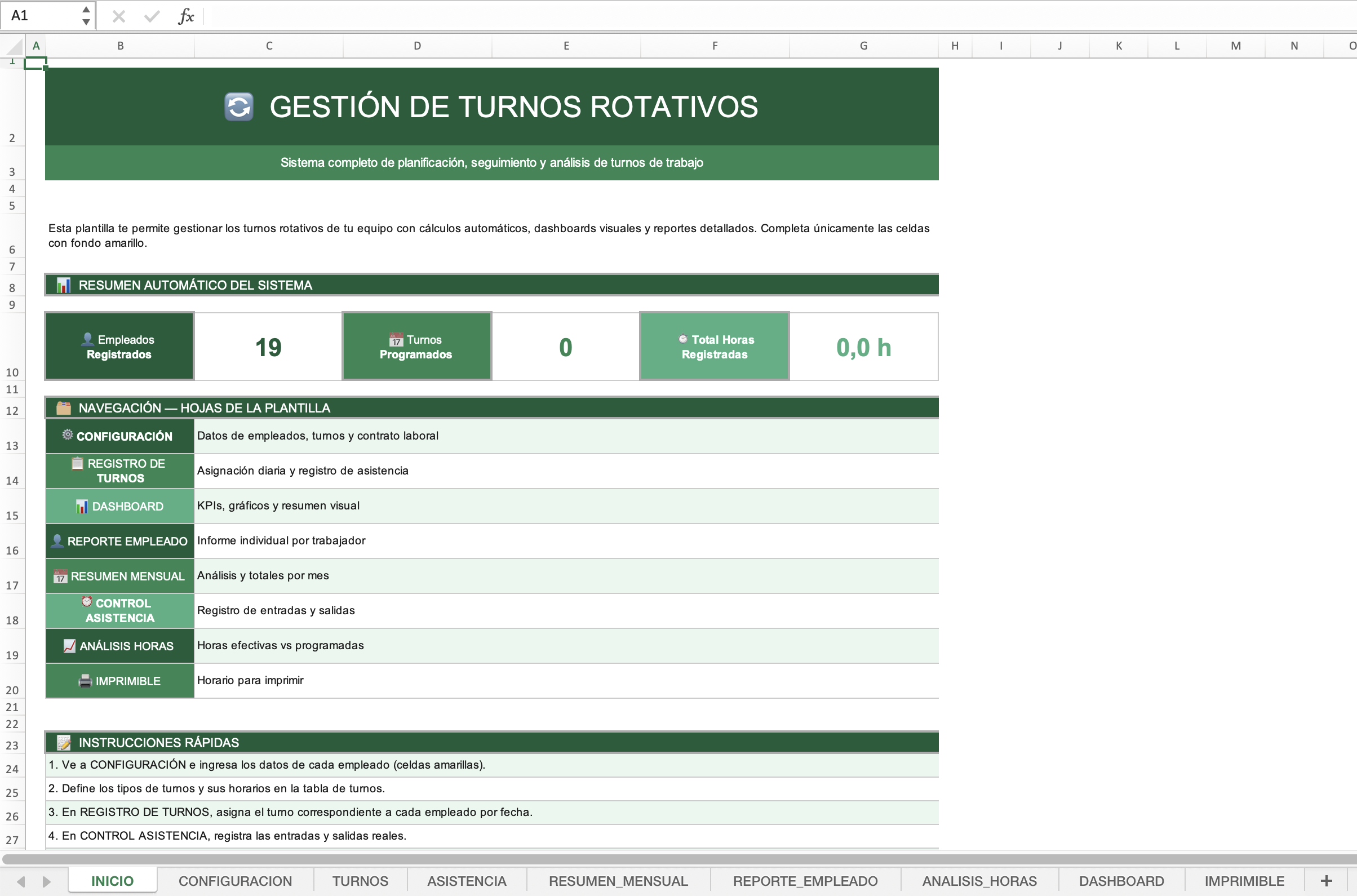Screen dimensions: 1357x896
Task: Click 'Informe individual por trabajador' cell
Action: (566, 540)
